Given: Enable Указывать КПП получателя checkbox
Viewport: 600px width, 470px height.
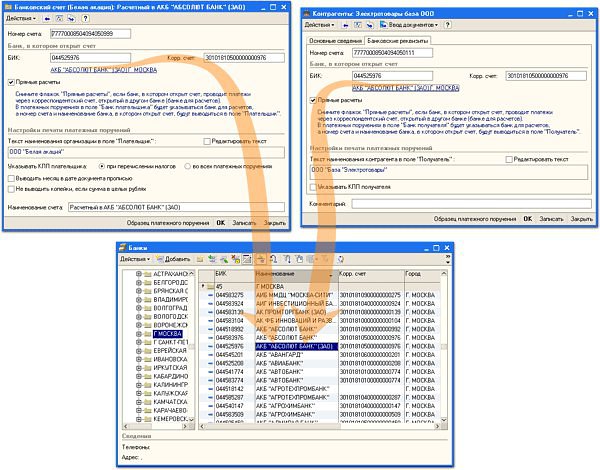Looking at the screenshot, I should (313, 187).
